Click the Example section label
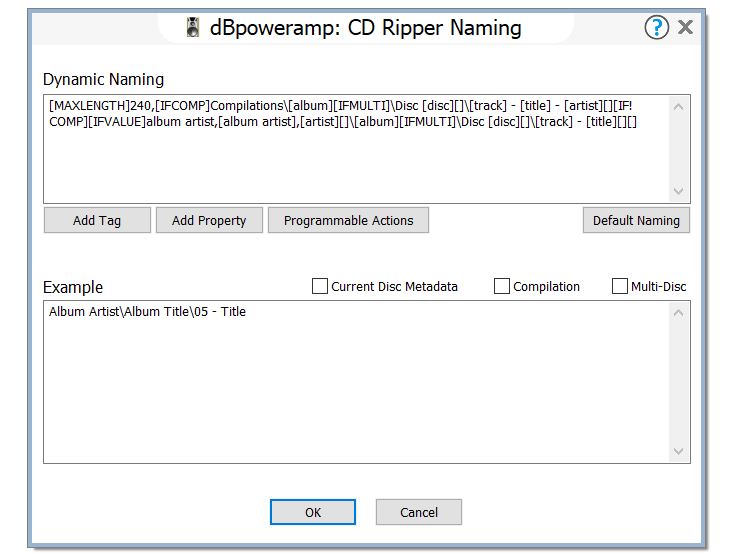 (x=73, y=288)
